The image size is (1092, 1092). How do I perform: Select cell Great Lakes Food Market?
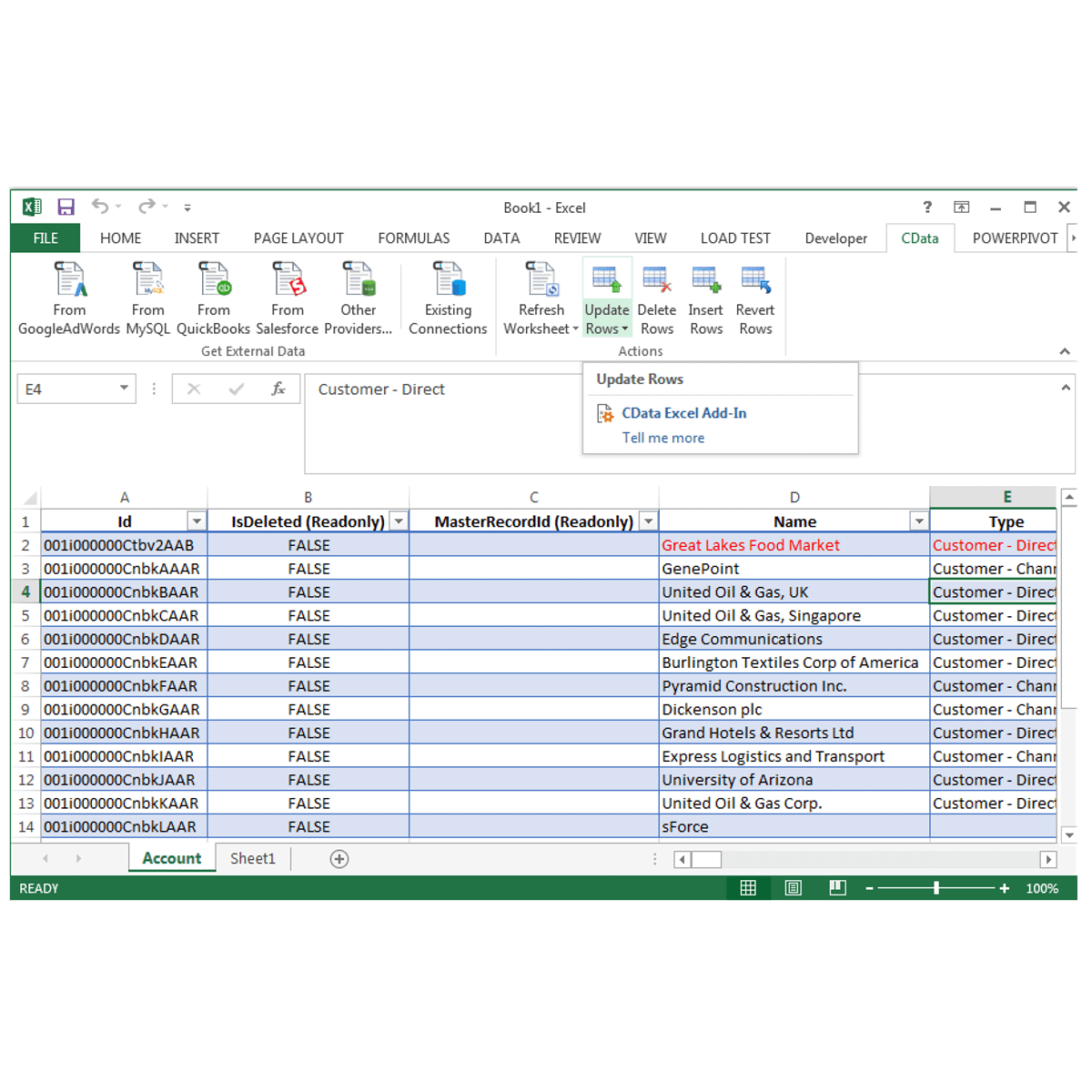click(794, 545)
